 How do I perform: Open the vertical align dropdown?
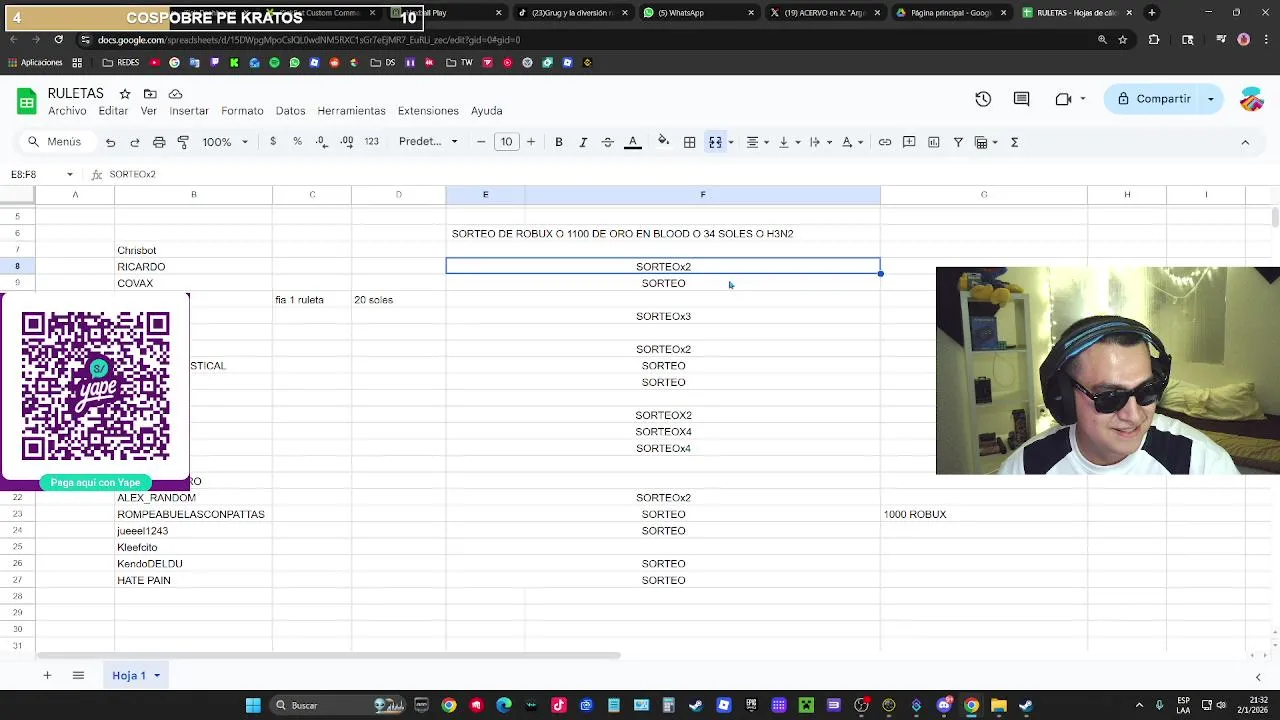point(788,142)
